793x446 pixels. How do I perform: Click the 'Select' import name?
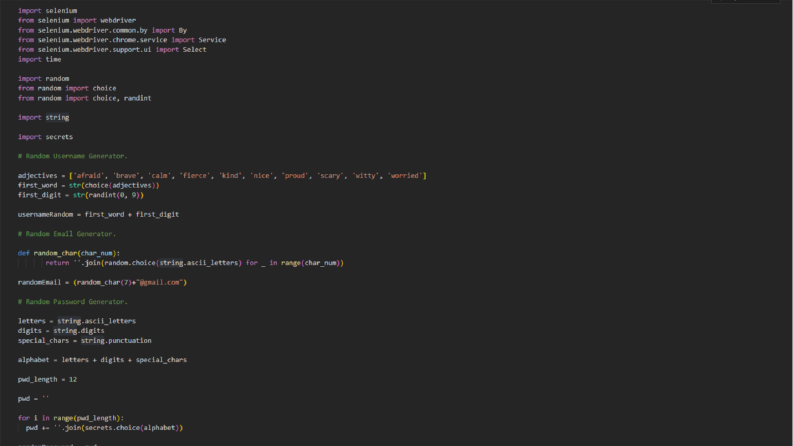click(x=194, y=50)
